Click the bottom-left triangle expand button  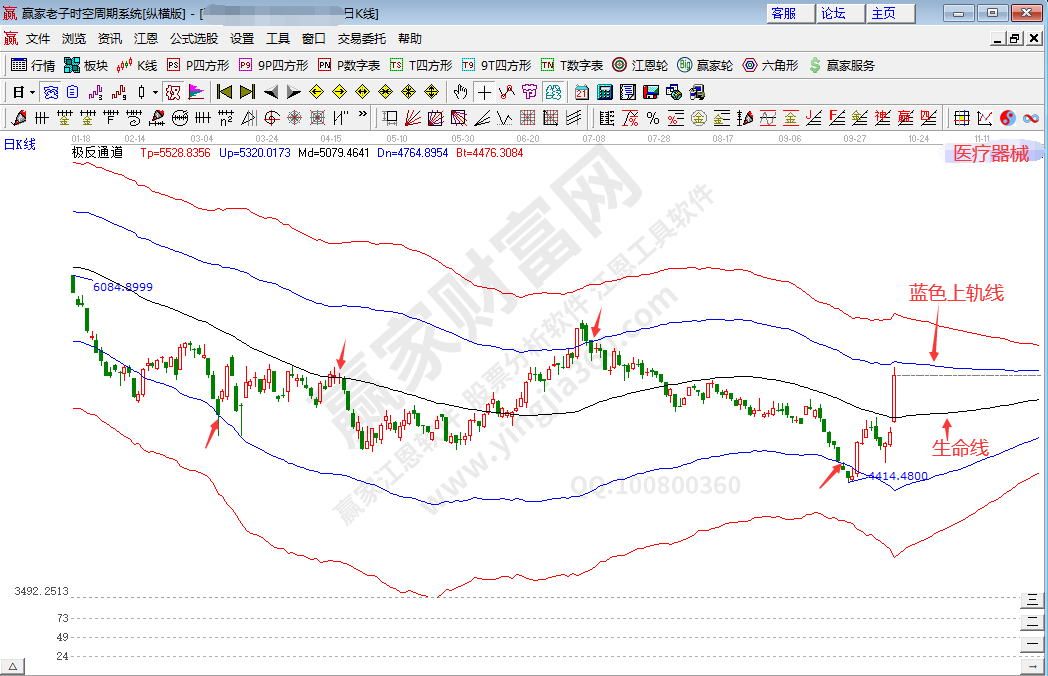click(x=13, y=666)
